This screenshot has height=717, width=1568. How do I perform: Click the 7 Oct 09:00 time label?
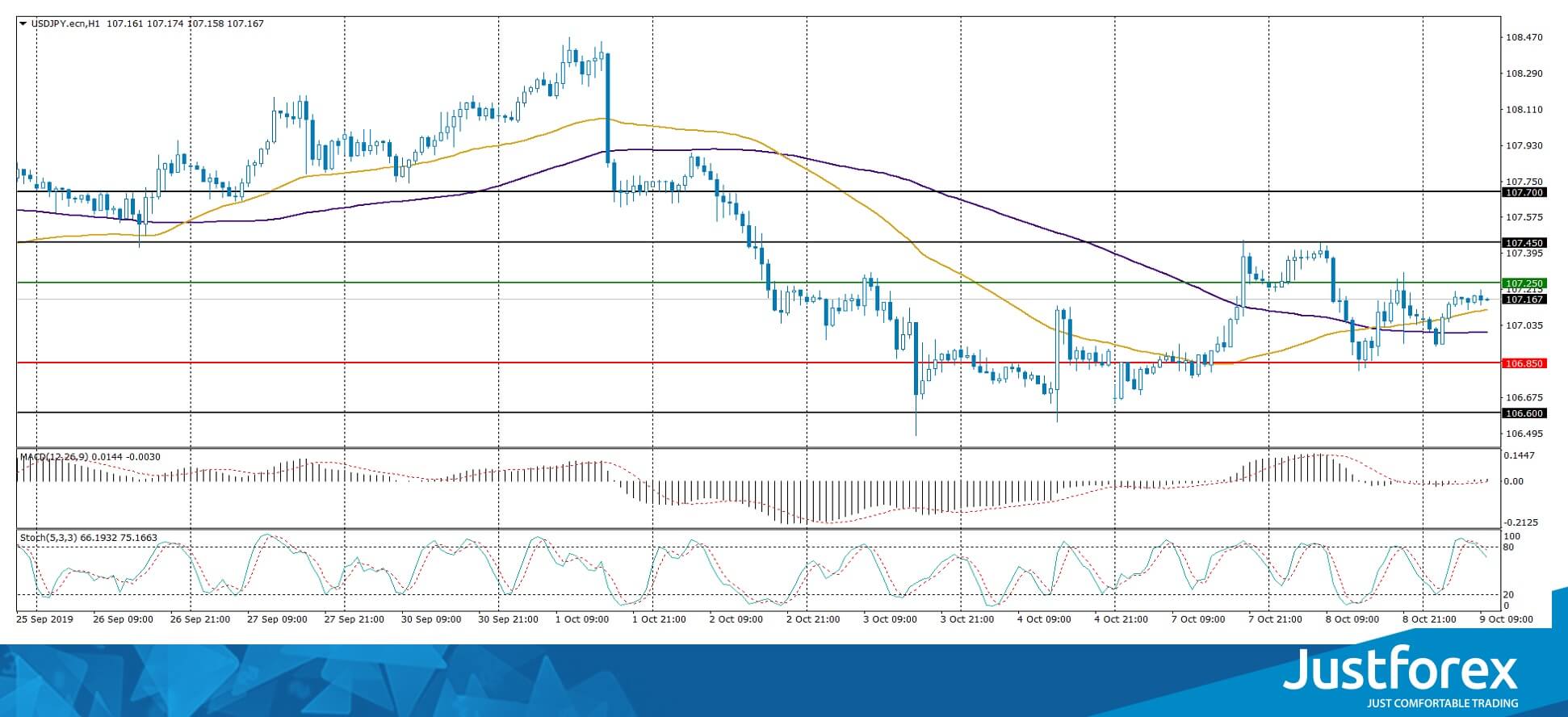coord(1197,619)
